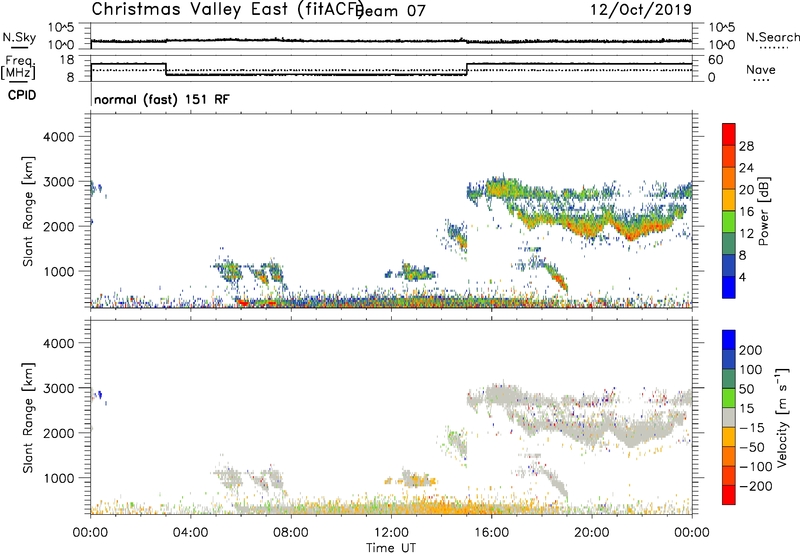Pick the yellow 16–20 dB power colorbar segment
This screenshot has height=554, width=800.
coord(729,200)
